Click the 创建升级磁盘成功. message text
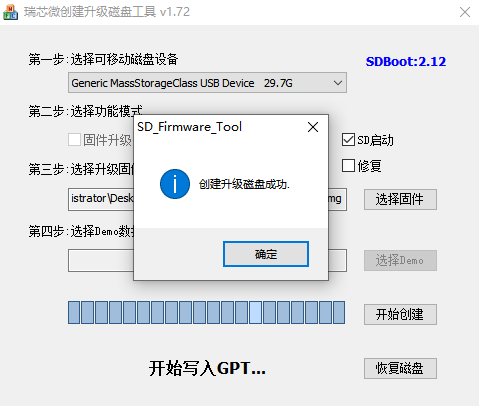The width and height of the screenshot is (479, 406). point(244,184)
